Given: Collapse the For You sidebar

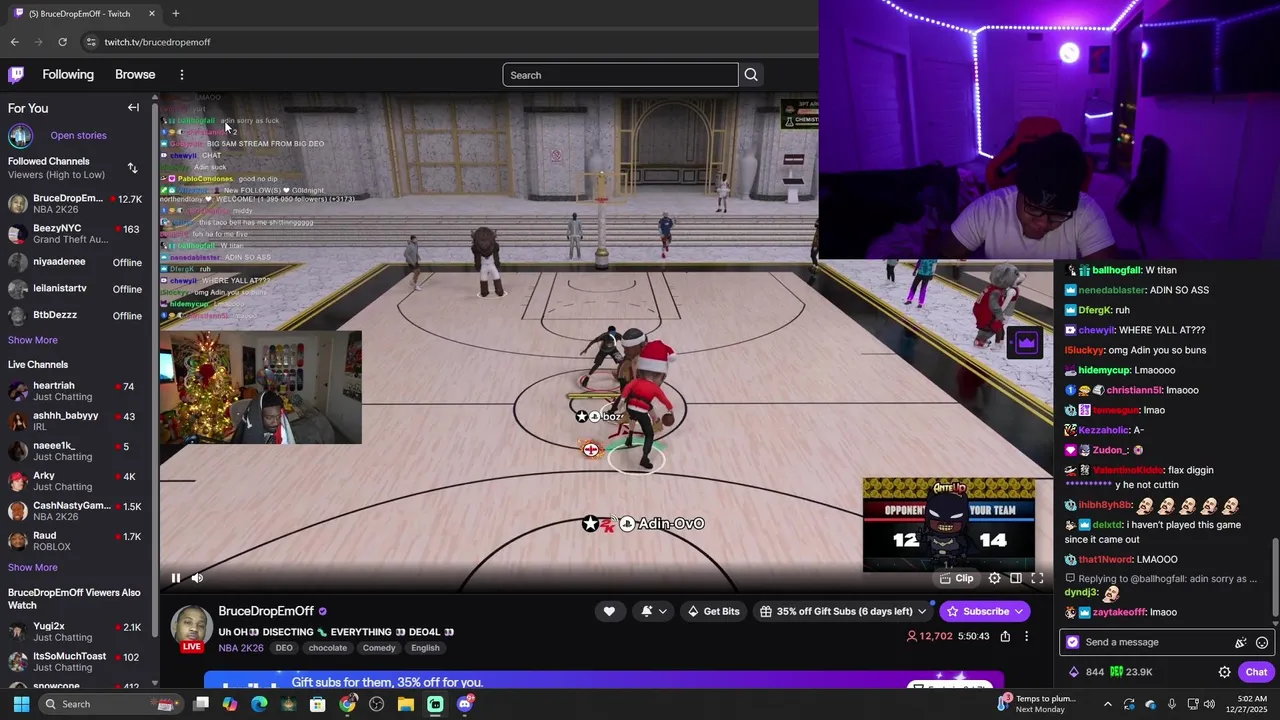Looking at the screenshot, I should 133,107.
